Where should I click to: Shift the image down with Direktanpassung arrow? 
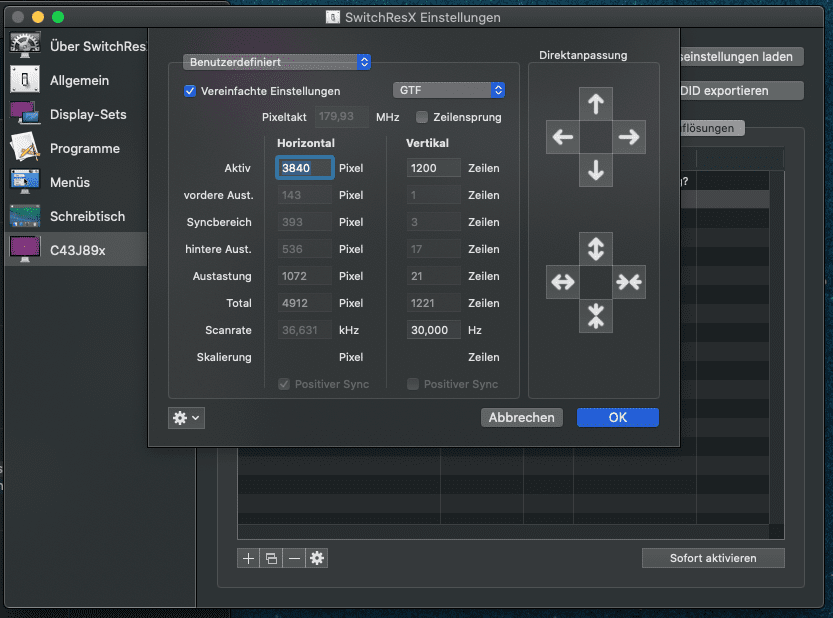coord(596,170)
